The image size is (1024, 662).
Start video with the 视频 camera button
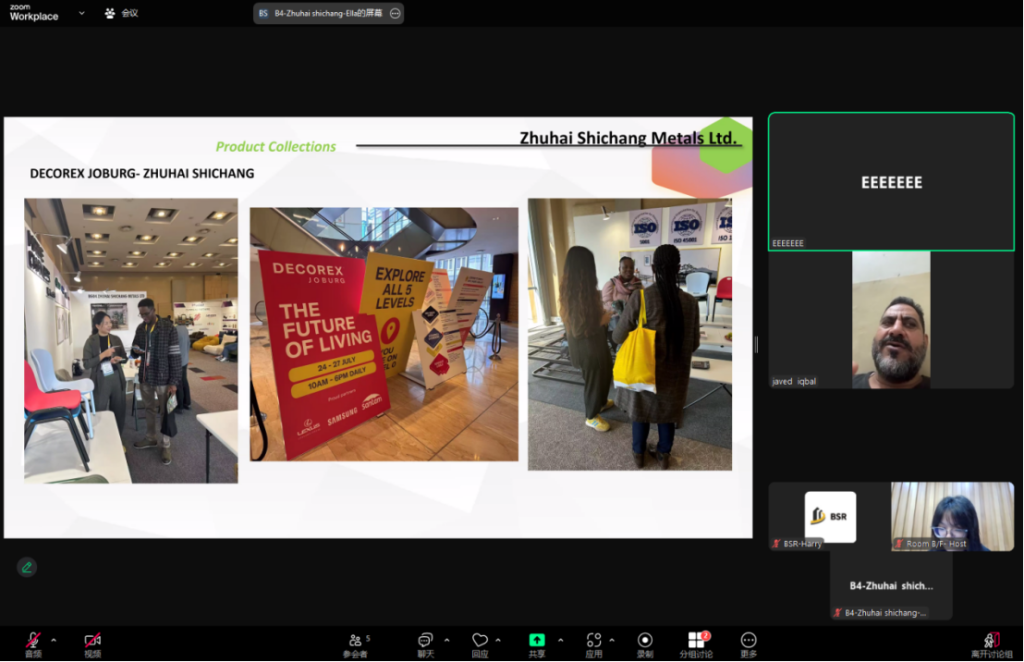(x=93, y=644)
